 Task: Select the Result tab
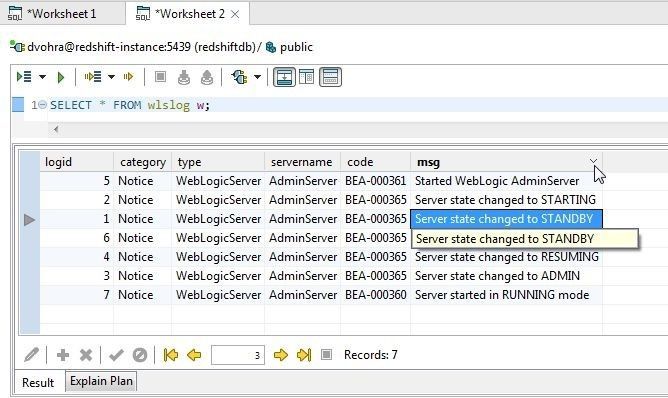coord(38,382)
